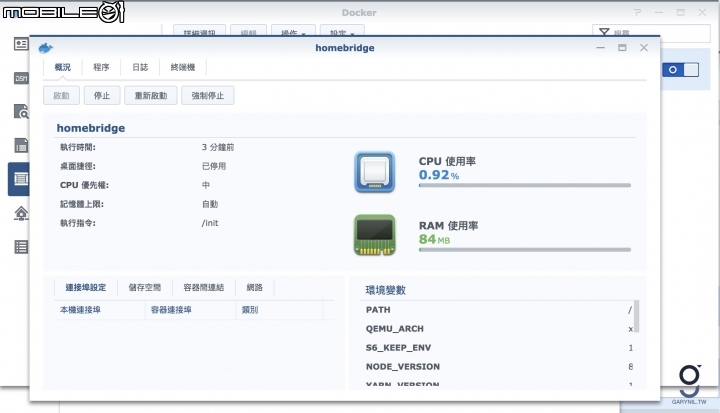
Task: Select the 儲存空間 tab
Action: (x=145, y=288)
